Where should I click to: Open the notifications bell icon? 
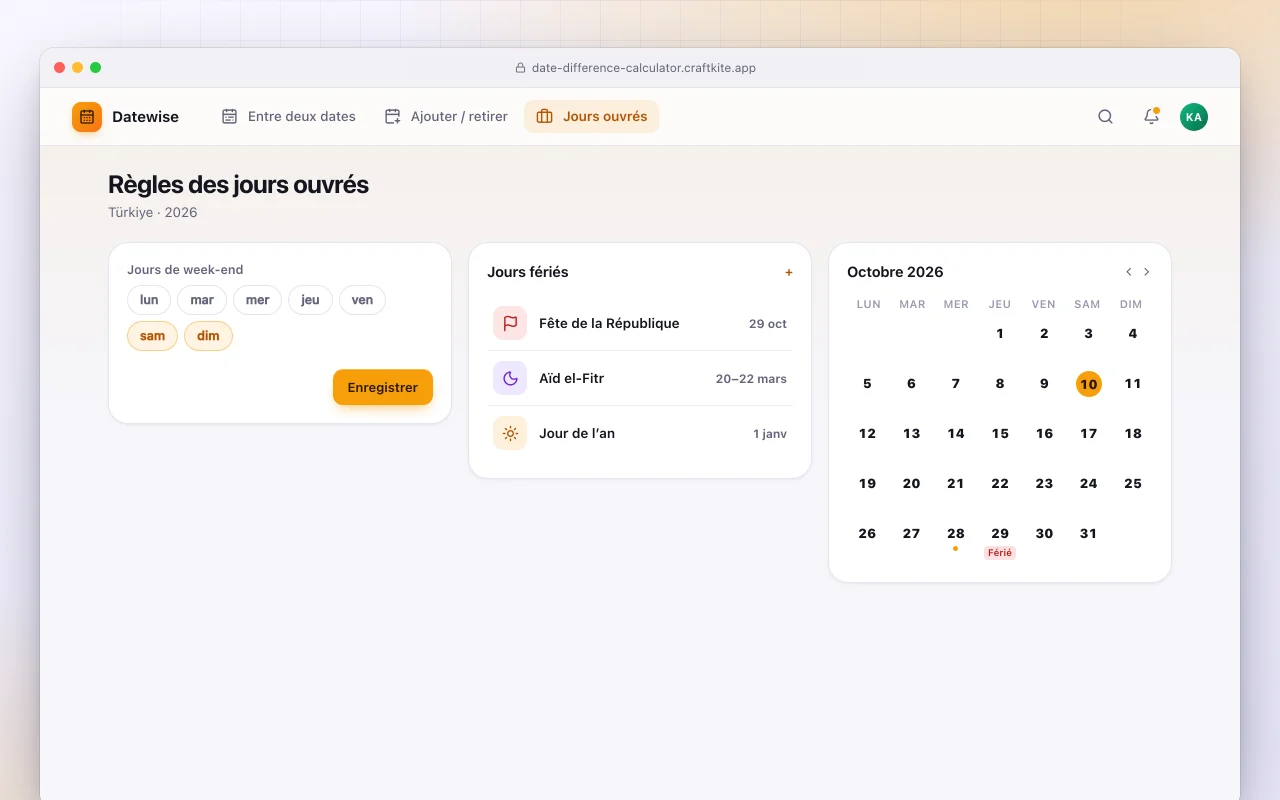click(1151, 117)
